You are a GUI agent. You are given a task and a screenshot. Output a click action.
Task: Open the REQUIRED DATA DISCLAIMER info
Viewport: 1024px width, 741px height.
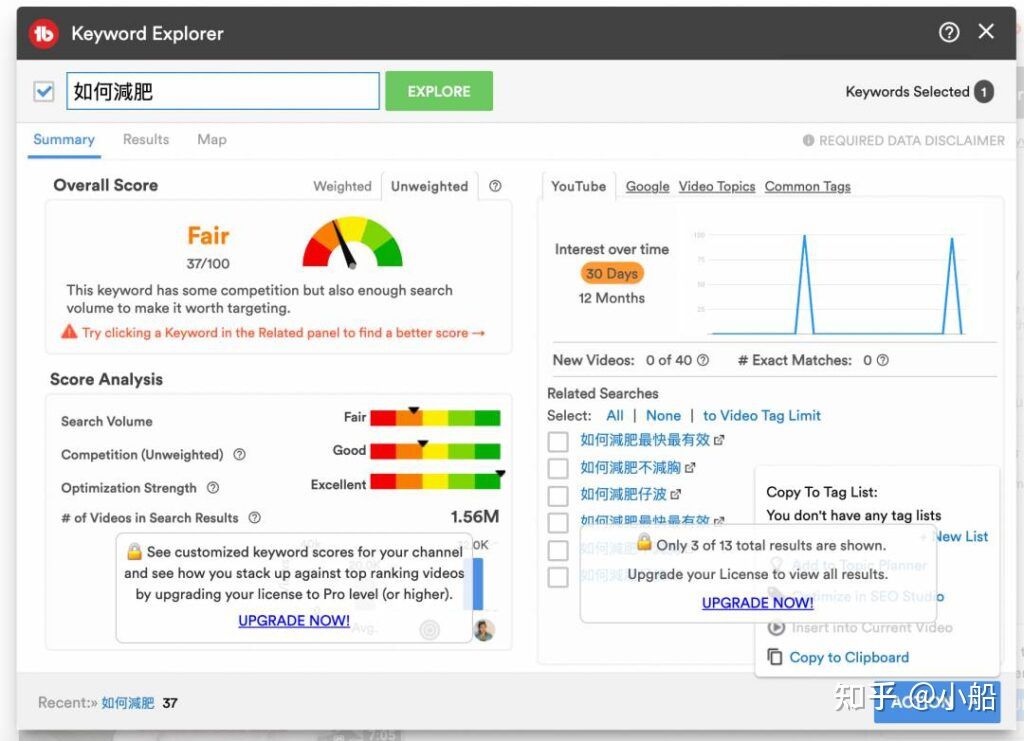[x=903, y=140]
